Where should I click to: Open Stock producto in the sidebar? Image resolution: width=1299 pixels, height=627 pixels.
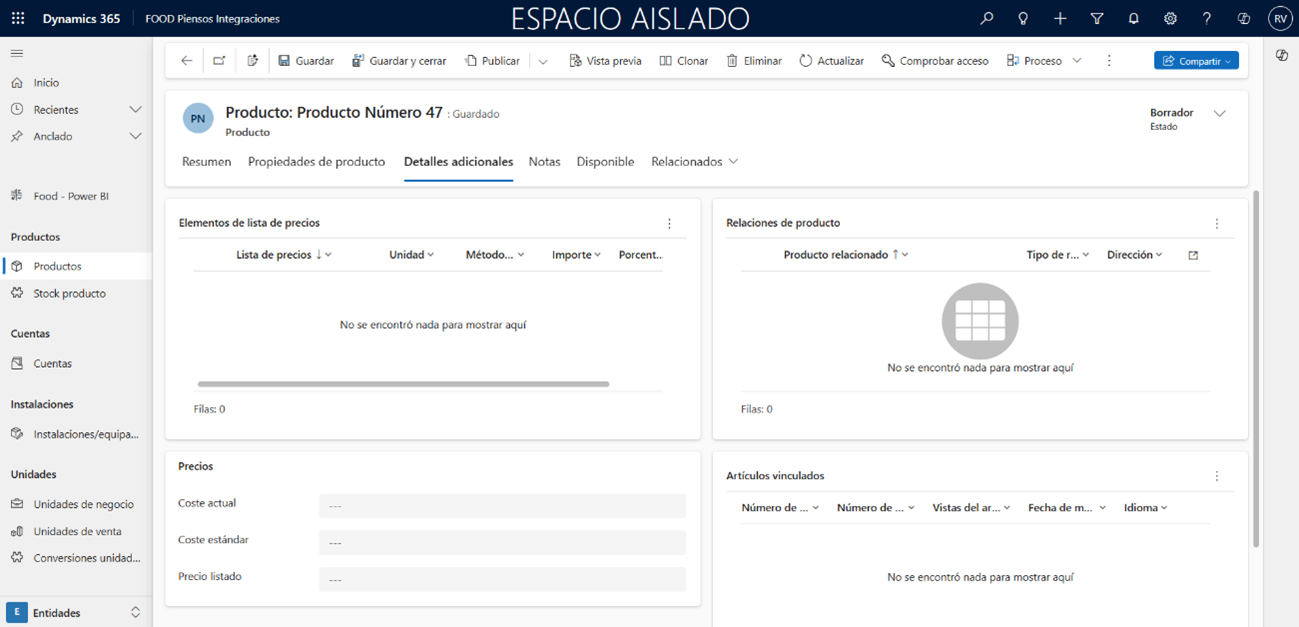coord(69,294)
